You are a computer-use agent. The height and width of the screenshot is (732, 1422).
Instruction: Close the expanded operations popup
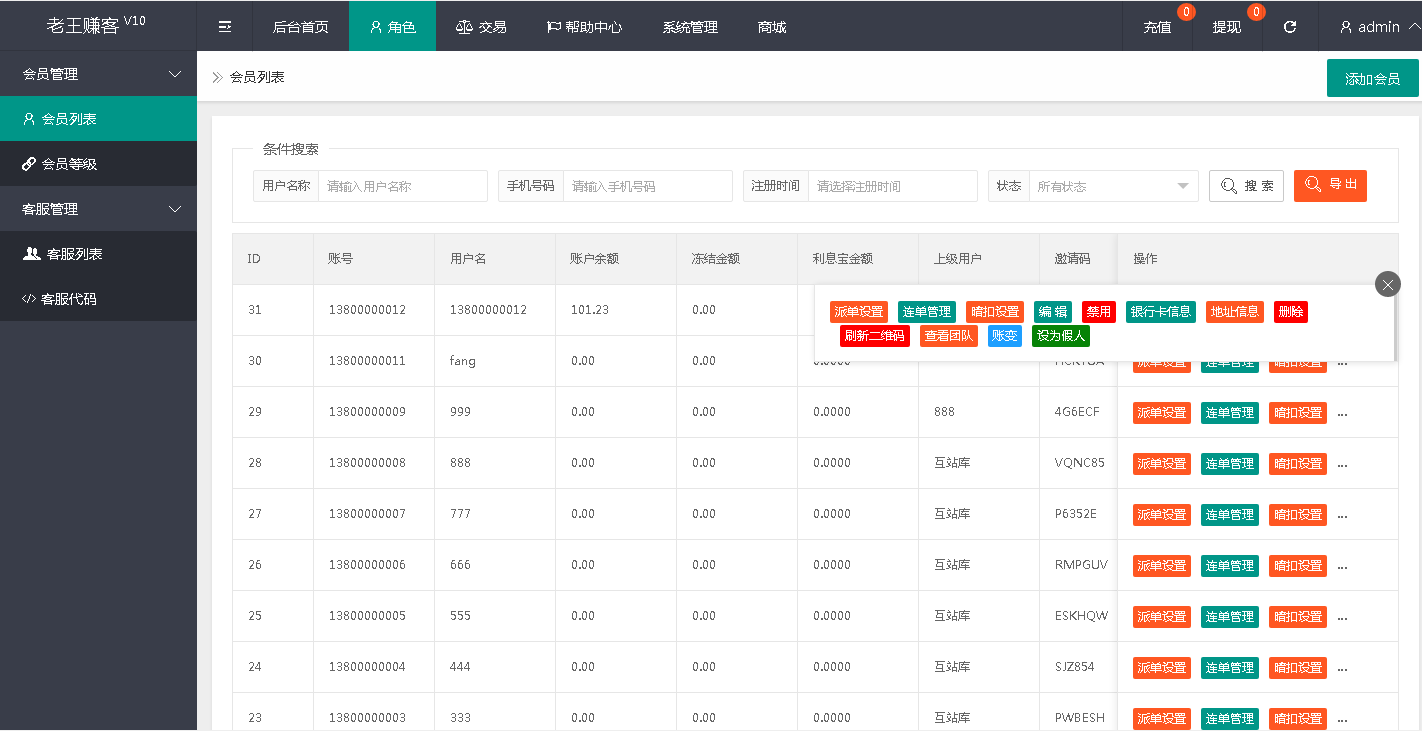pos(1388,284)
